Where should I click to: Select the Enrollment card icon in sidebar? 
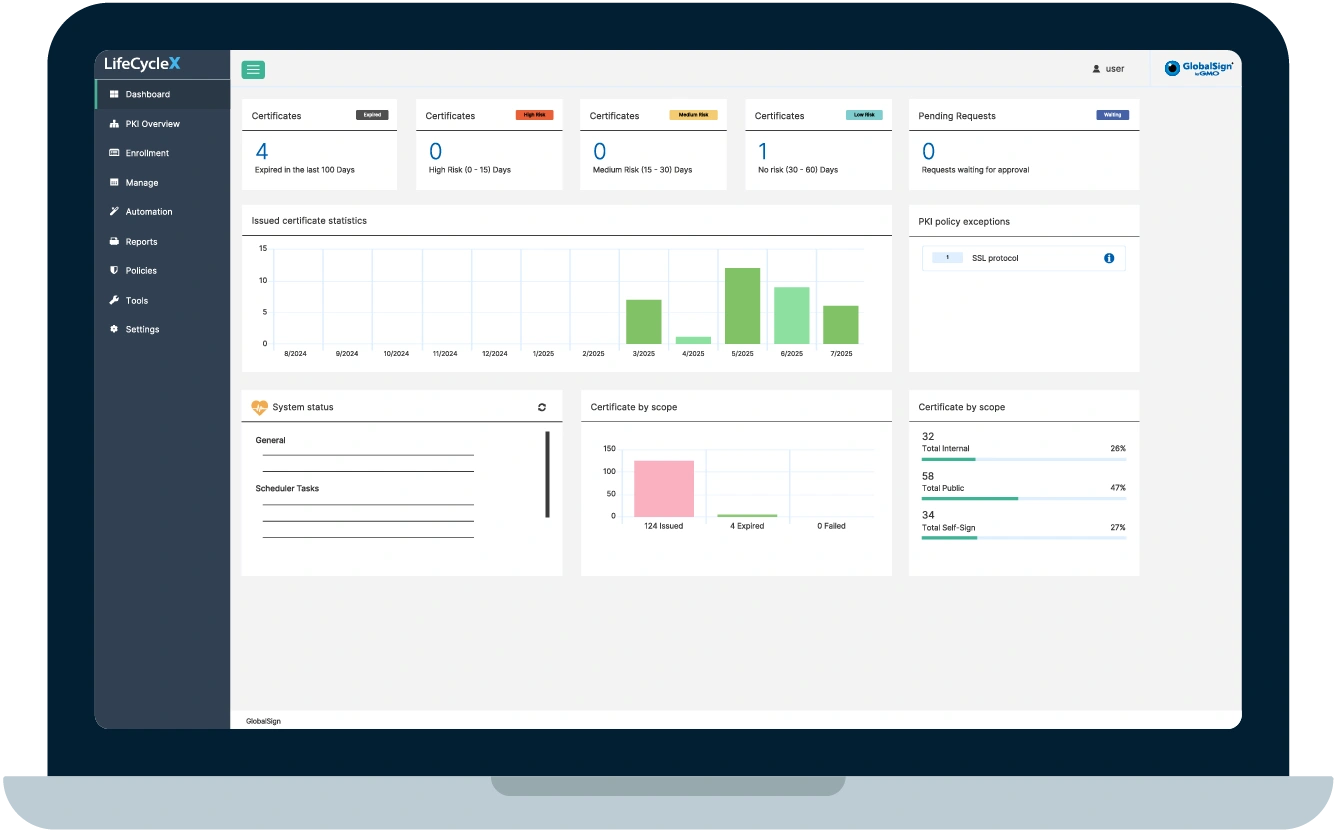[x=113, y=153]
